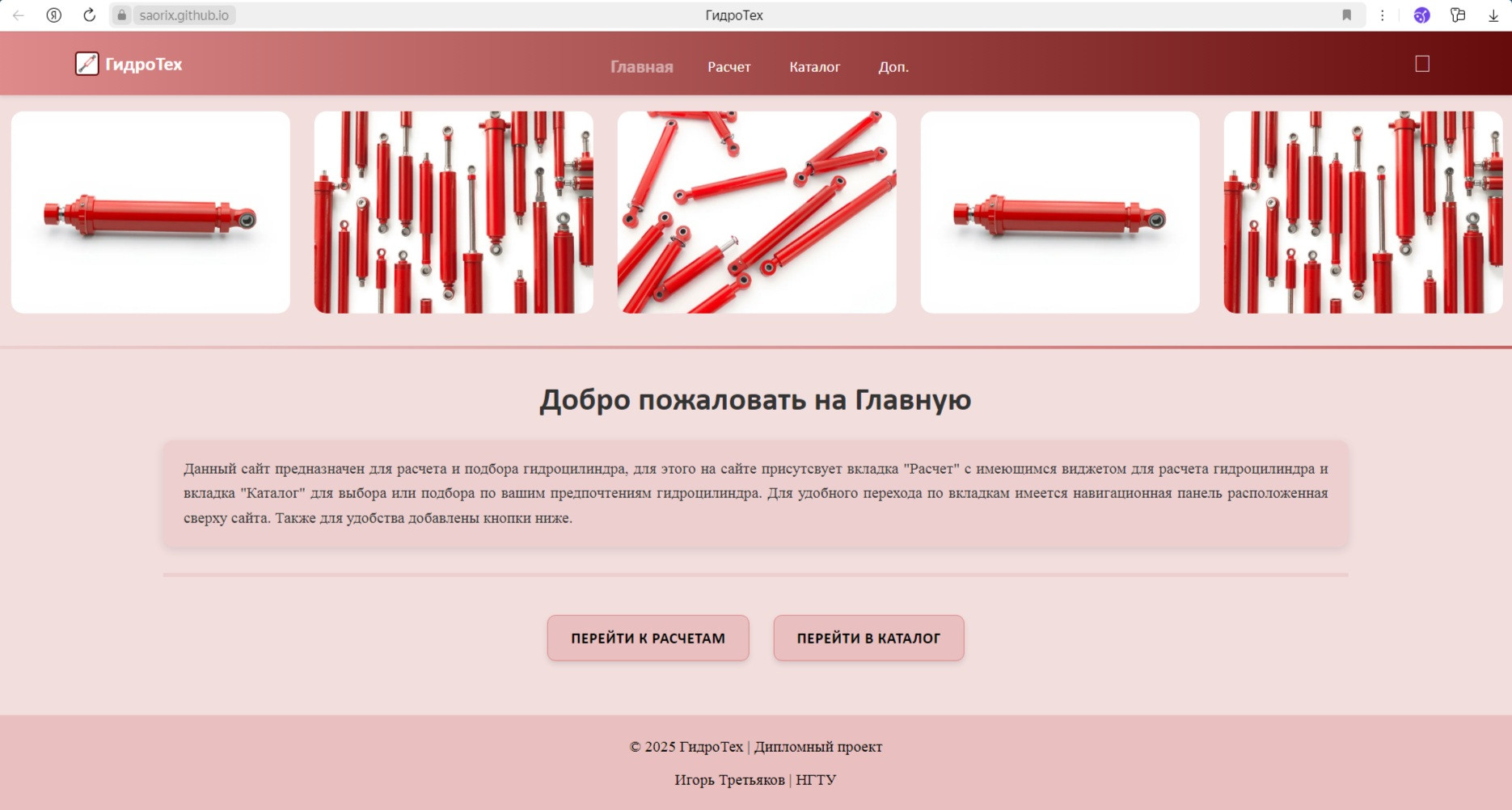Click the ГидроТех logo icon
1512x810 pixels.
87,64
